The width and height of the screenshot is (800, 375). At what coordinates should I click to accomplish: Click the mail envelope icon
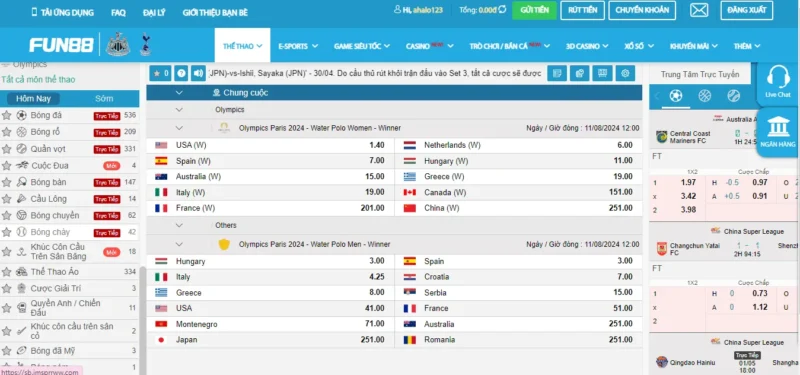point(698,10)
